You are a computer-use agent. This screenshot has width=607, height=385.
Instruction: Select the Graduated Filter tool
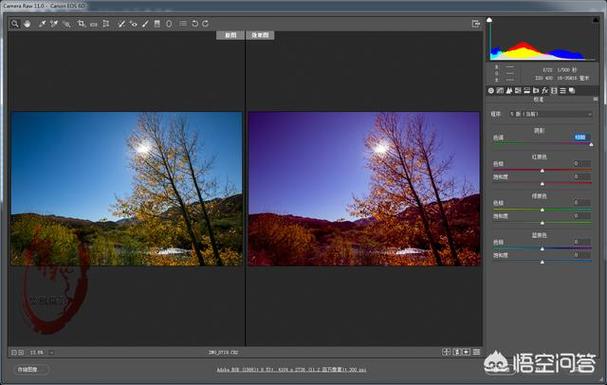pyautogui.click(x=157, y=24)
